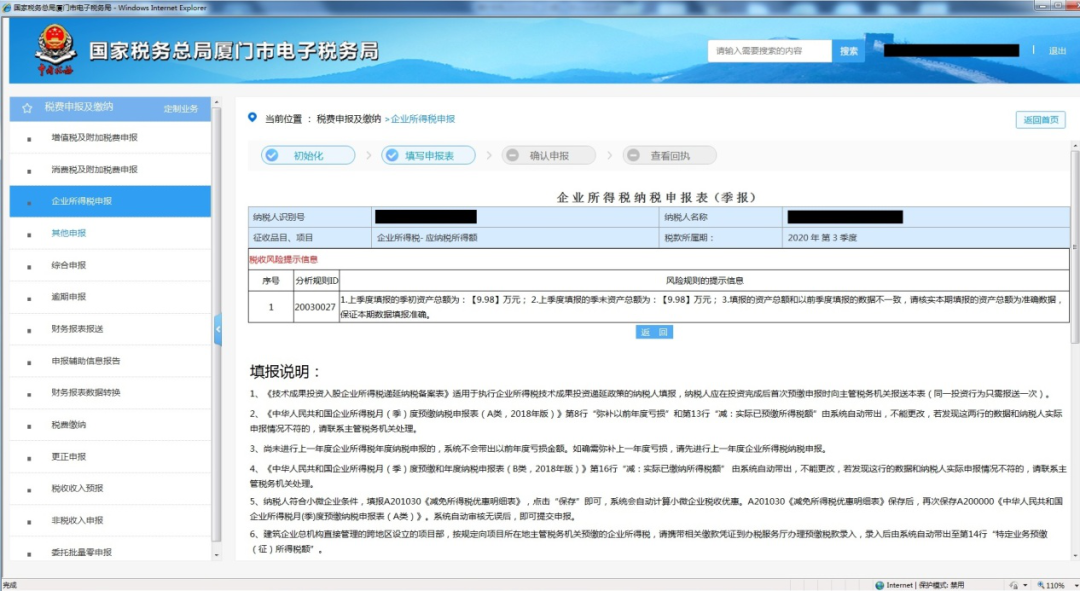Go to the 查看回执 step
The image size is (1080, 591).
tap(669, 156)
